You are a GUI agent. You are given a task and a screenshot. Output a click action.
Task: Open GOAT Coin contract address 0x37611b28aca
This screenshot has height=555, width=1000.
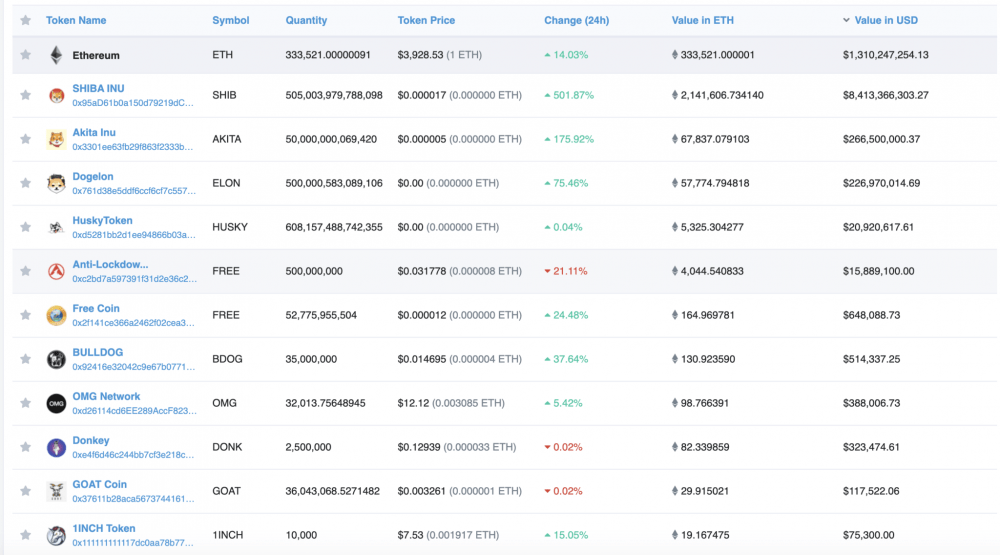133,499
